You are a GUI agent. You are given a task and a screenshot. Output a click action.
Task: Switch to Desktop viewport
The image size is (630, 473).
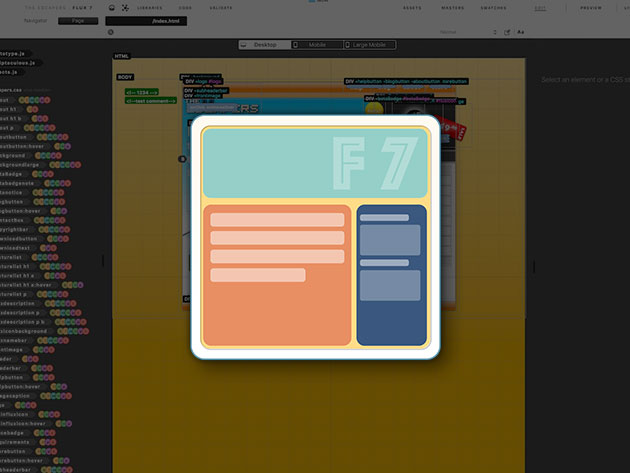264,45
